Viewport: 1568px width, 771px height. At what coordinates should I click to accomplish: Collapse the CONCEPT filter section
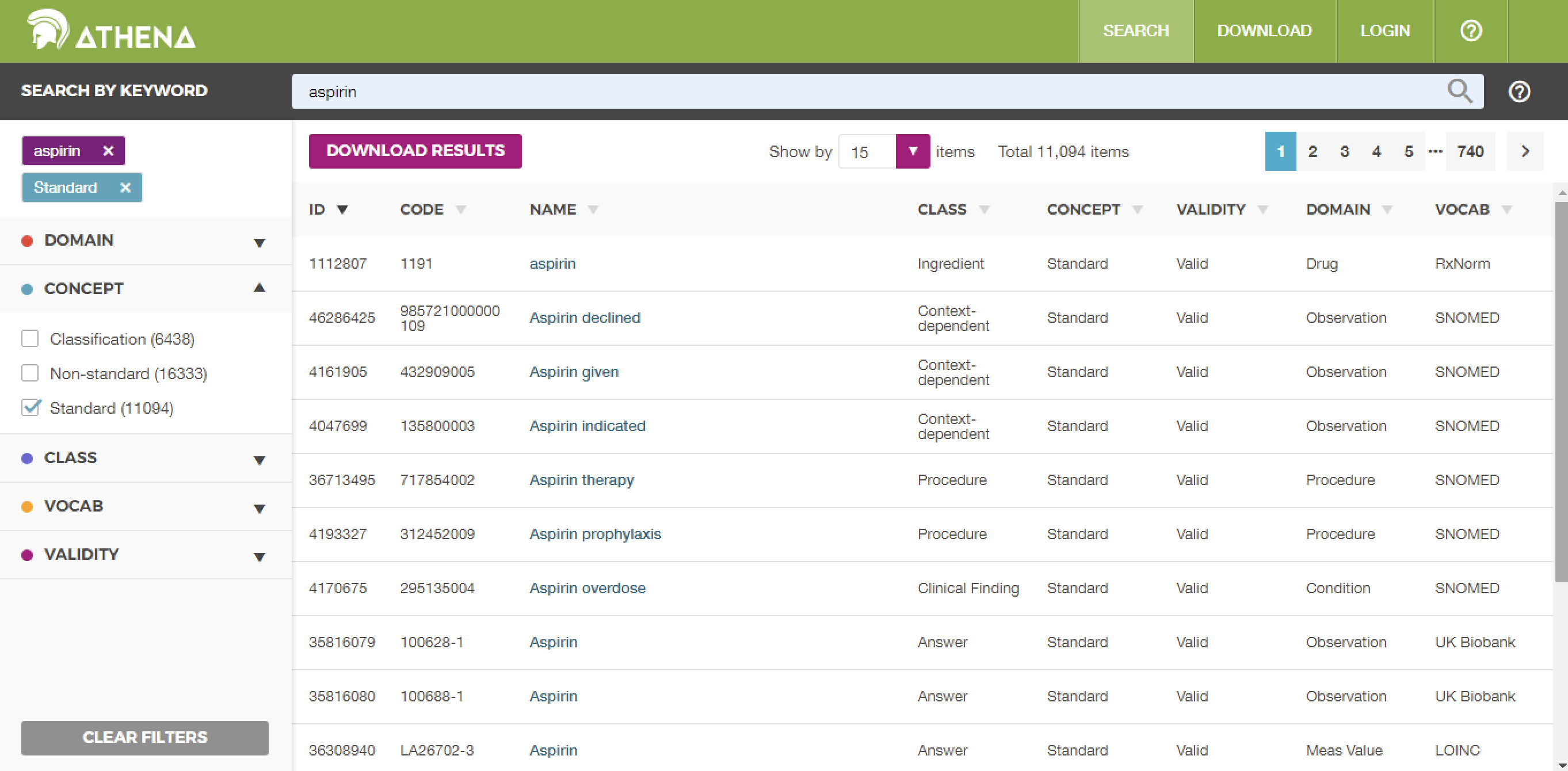click(260, 288)
